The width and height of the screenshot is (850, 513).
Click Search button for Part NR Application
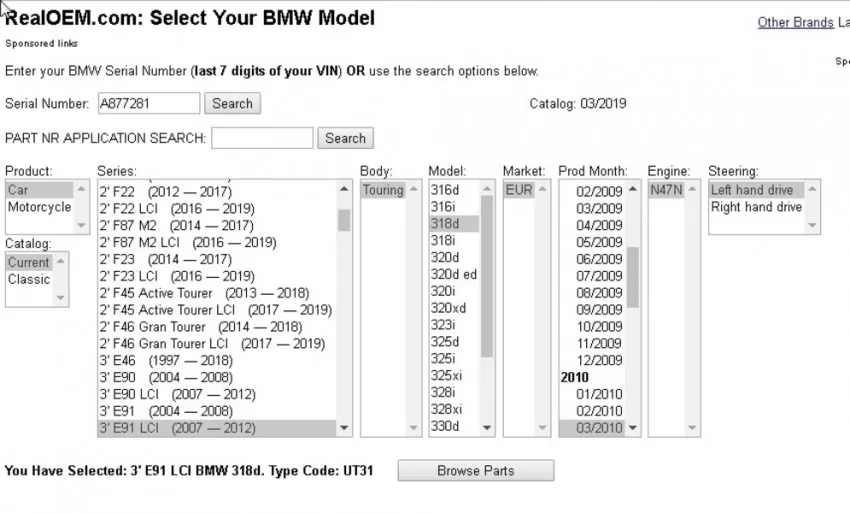345,138
